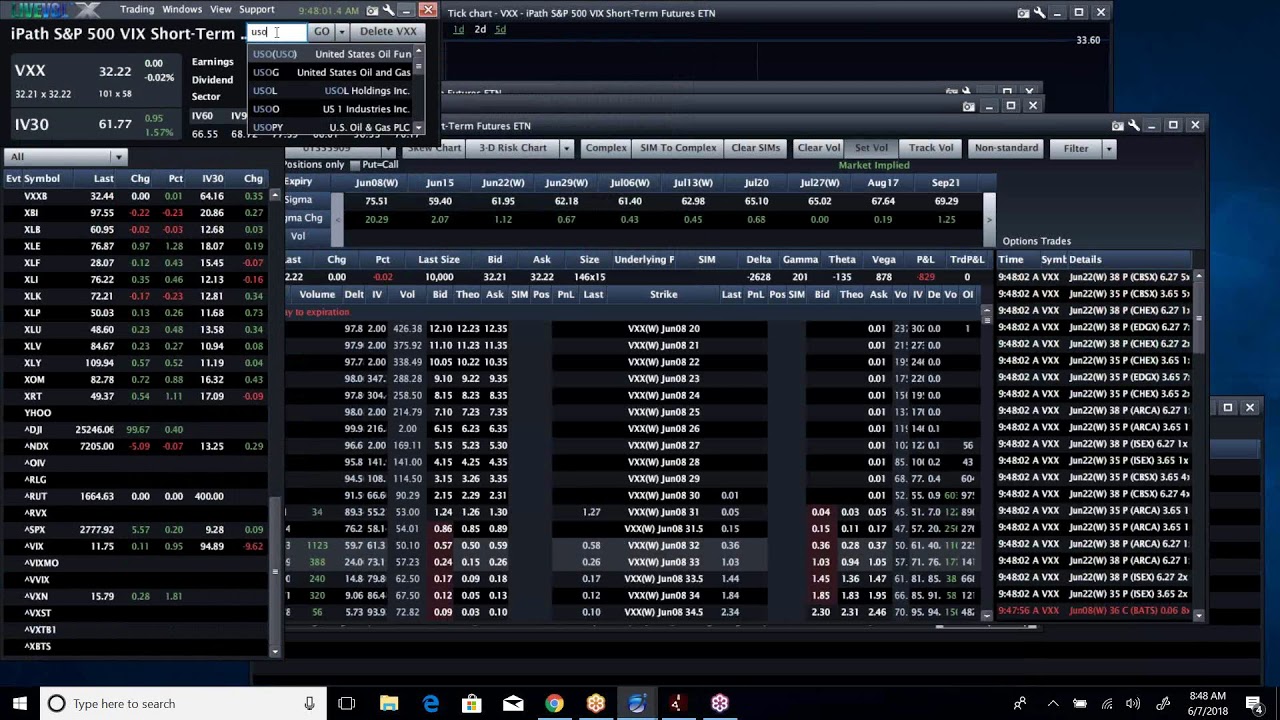Image resolution: width=1280 pixels, height=720 pixels.
Task: Click the camera icon in Tick chart window
Action: (1023, 13)
